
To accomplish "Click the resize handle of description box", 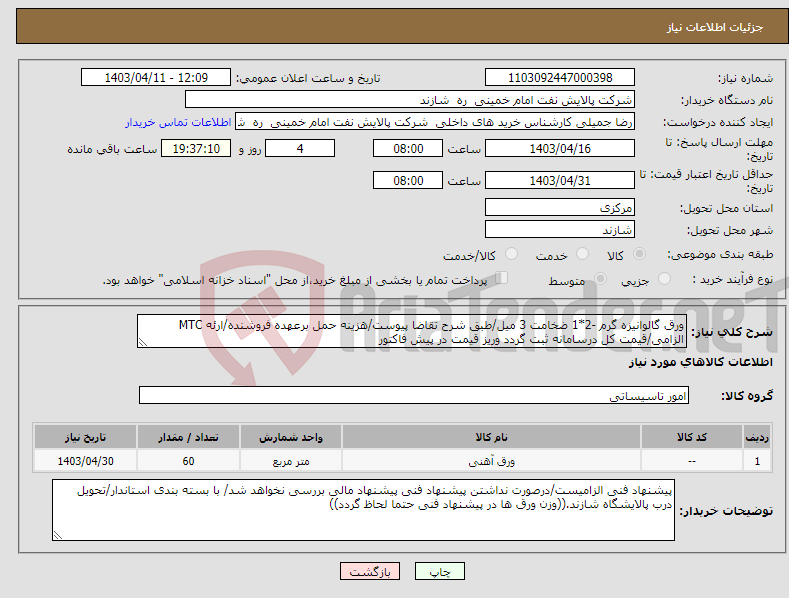I will (x=143, y=342).
